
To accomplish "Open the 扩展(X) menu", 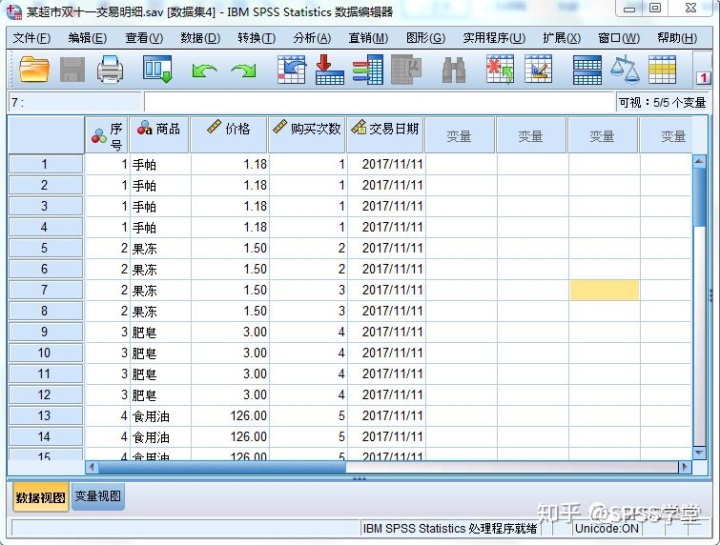I will click(x=562, y=38).
